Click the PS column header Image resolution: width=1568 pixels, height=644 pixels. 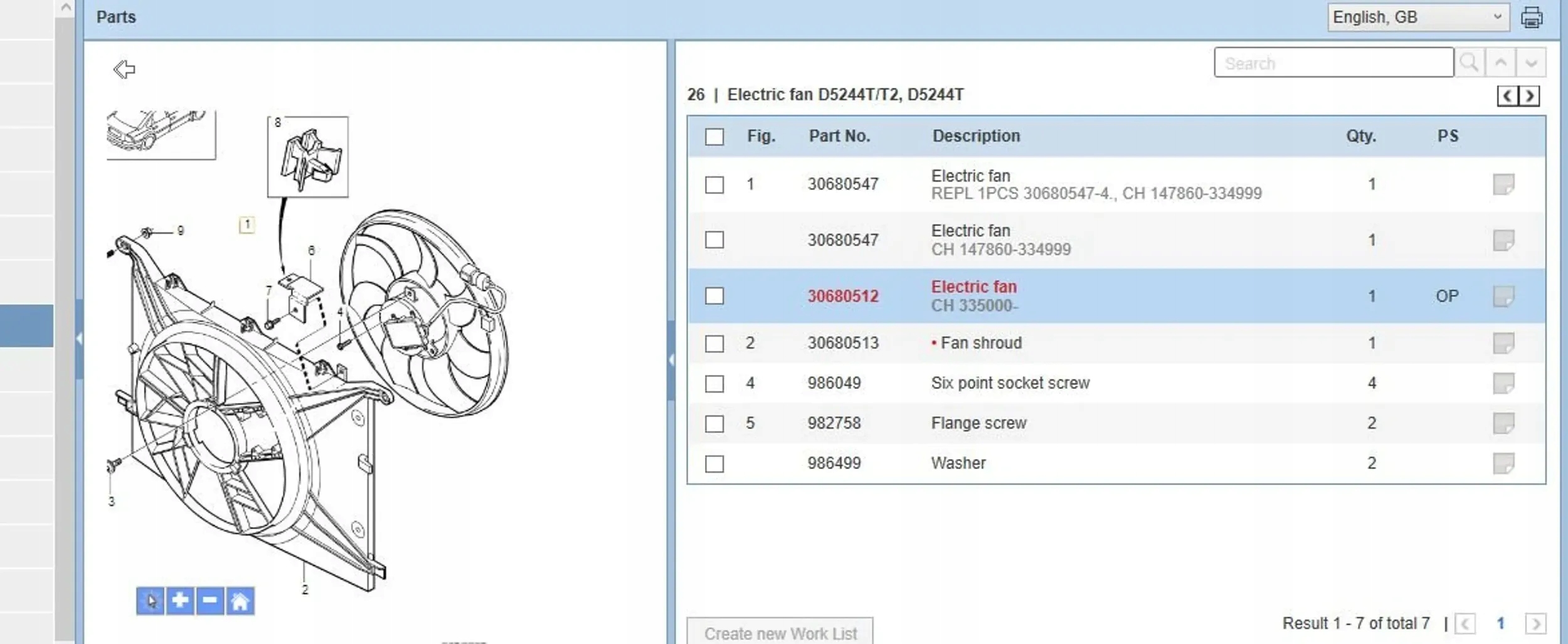[x=1448, y=136]
